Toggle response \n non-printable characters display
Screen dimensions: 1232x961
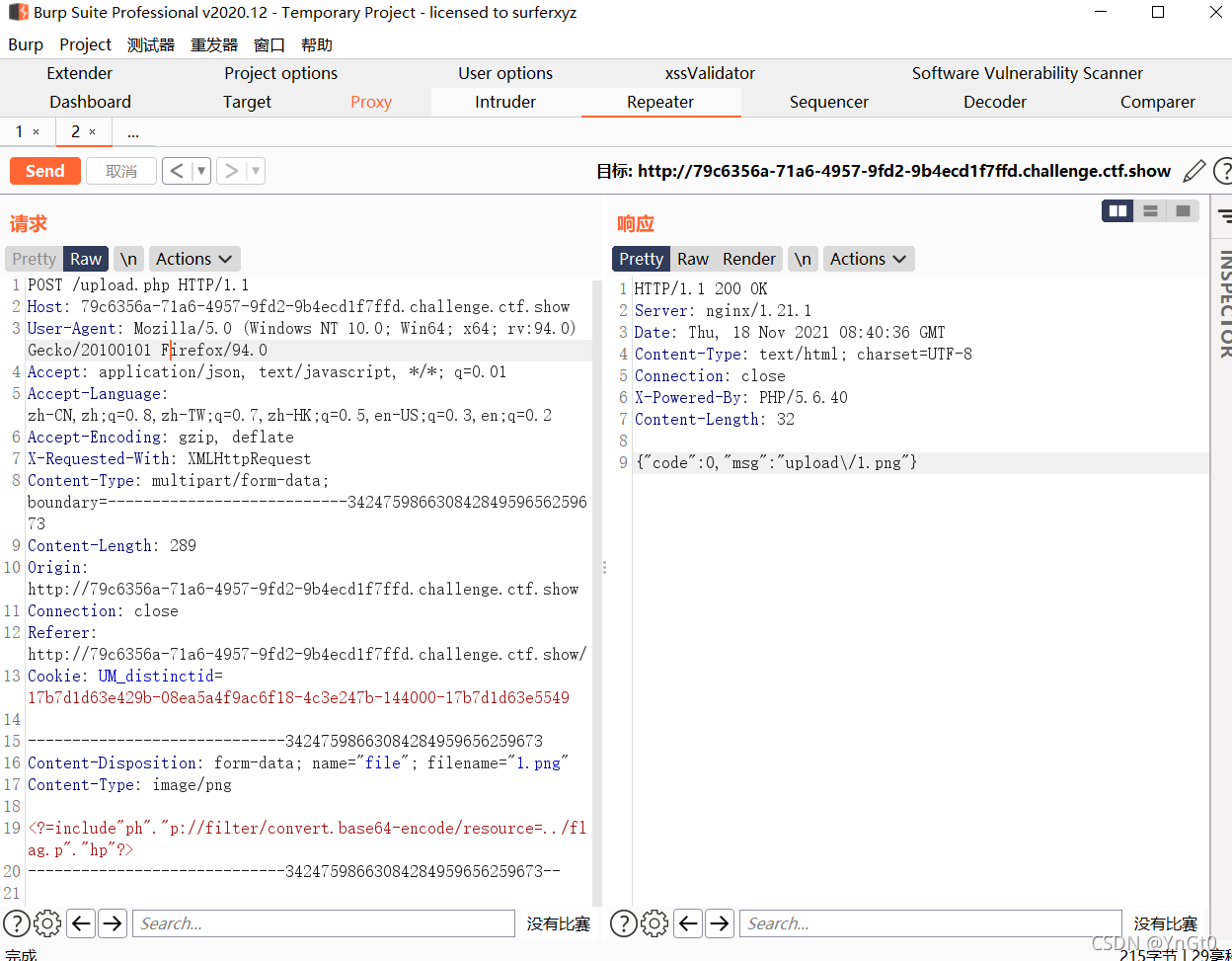pos(803,259)
